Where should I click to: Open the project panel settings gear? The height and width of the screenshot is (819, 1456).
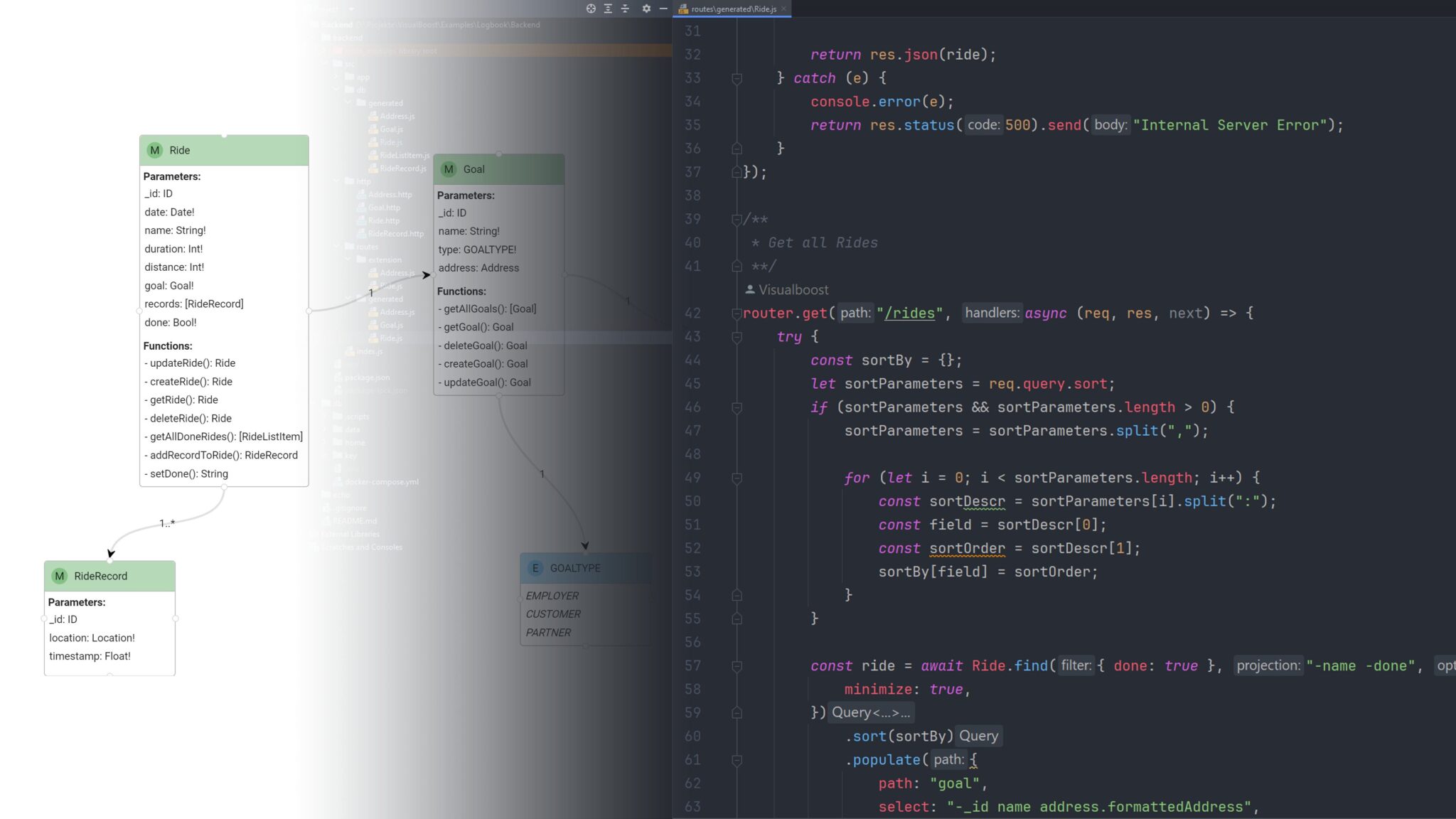pos(646,9)
